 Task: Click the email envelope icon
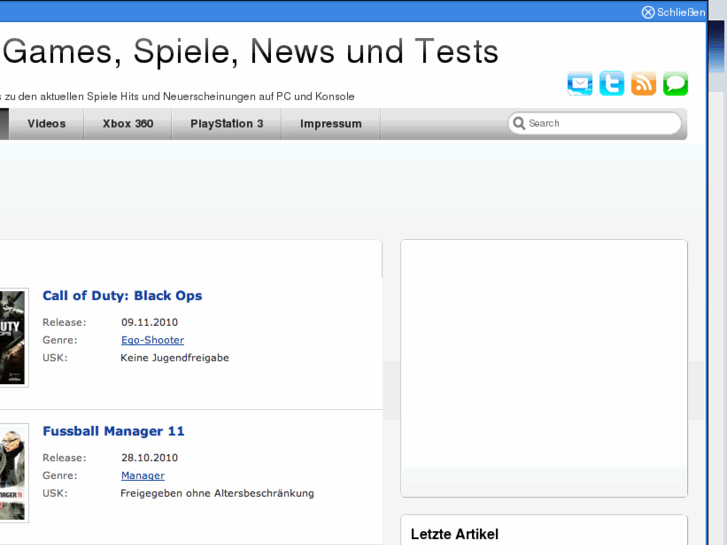click(x=580, y=84)
